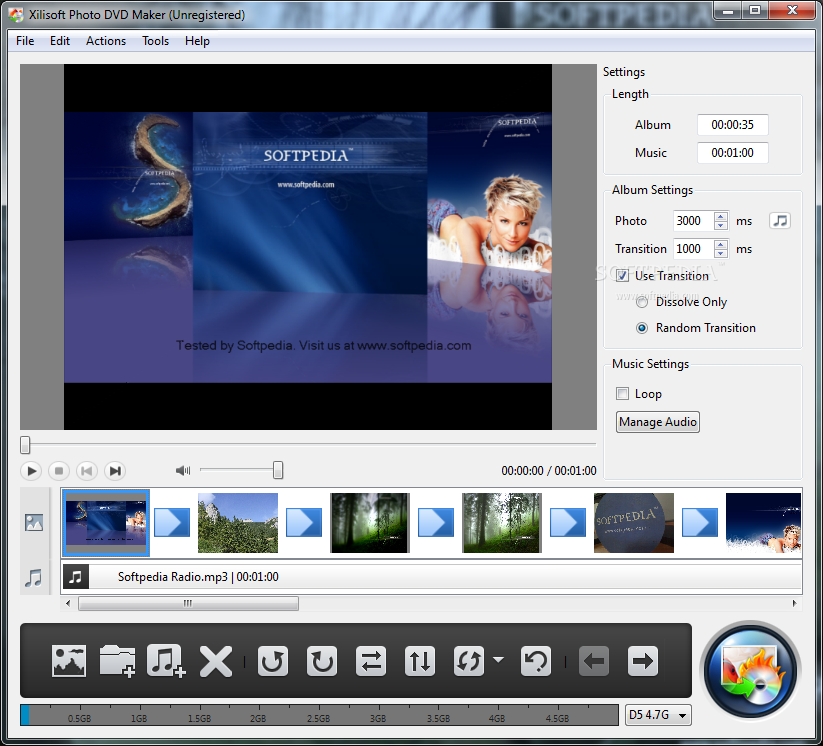Select the dark forest thumbnail
The width and height of the screenshot is (823, 746).
tap(370, 523)
